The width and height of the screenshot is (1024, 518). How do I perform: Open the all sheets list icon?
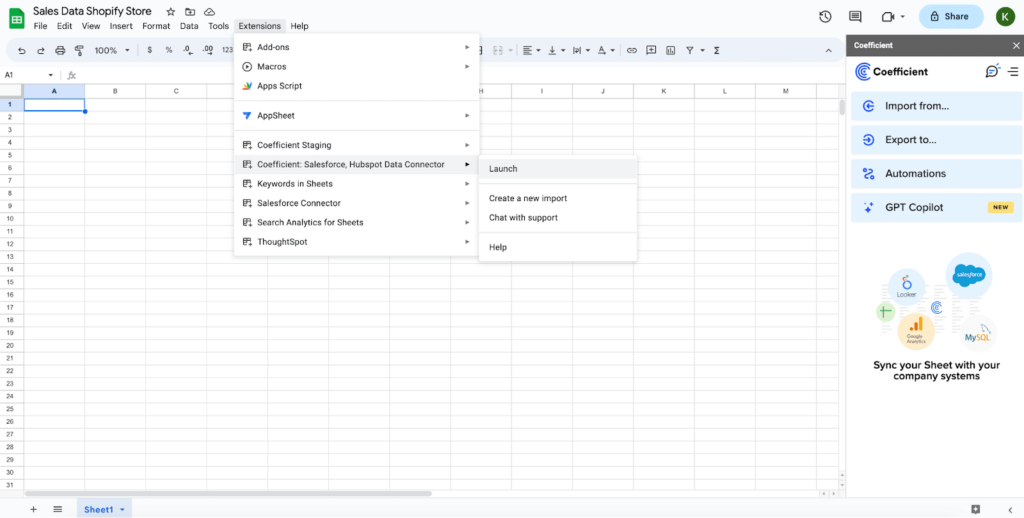[57, 510]
